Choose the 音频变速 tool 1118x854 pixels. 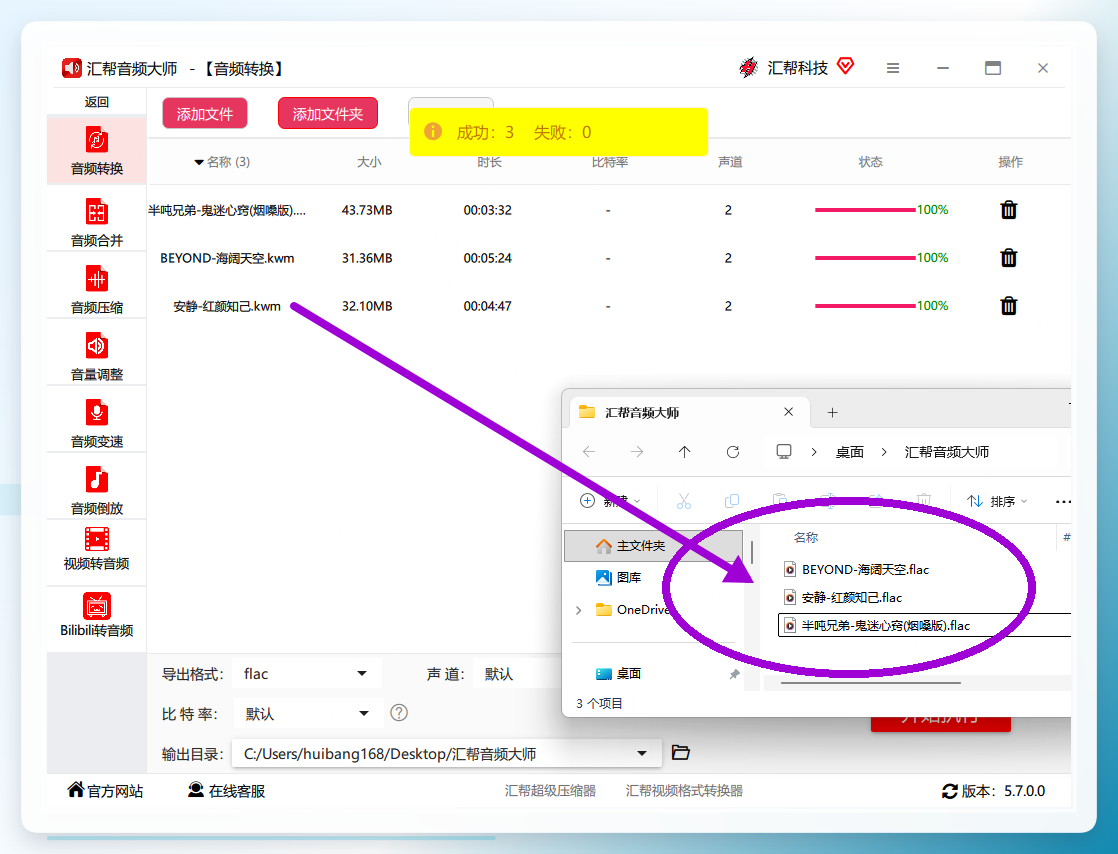[x=96, y=423]
